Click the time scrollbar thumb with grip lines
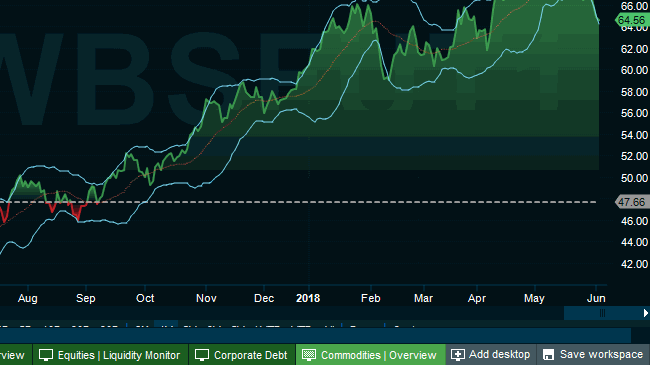Viewport: 650px width, 365px height. click(x=602, y=313)
